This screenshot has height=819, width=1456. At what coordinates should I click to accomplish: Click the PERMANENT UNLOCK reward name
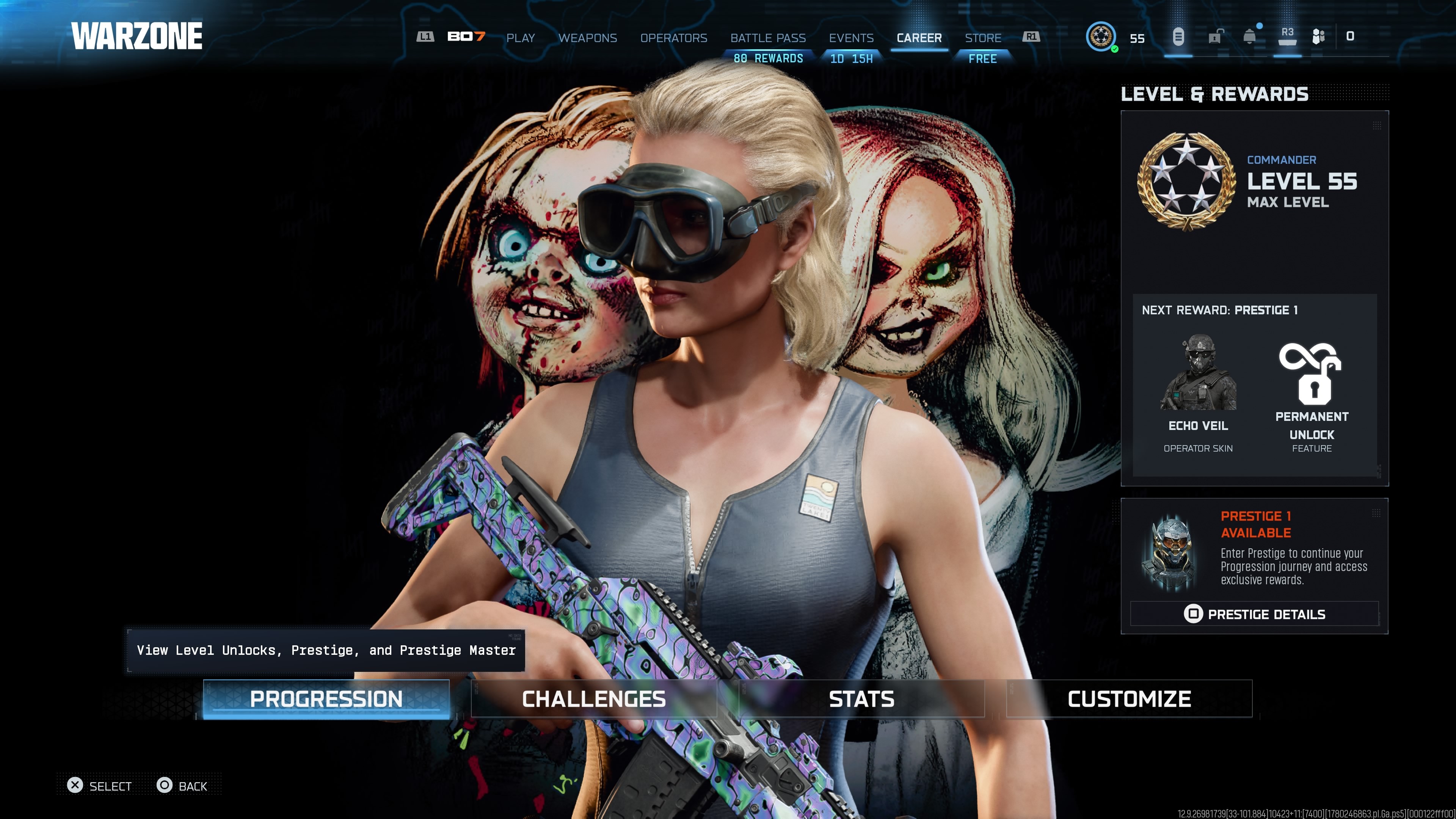coord(1312,425)
